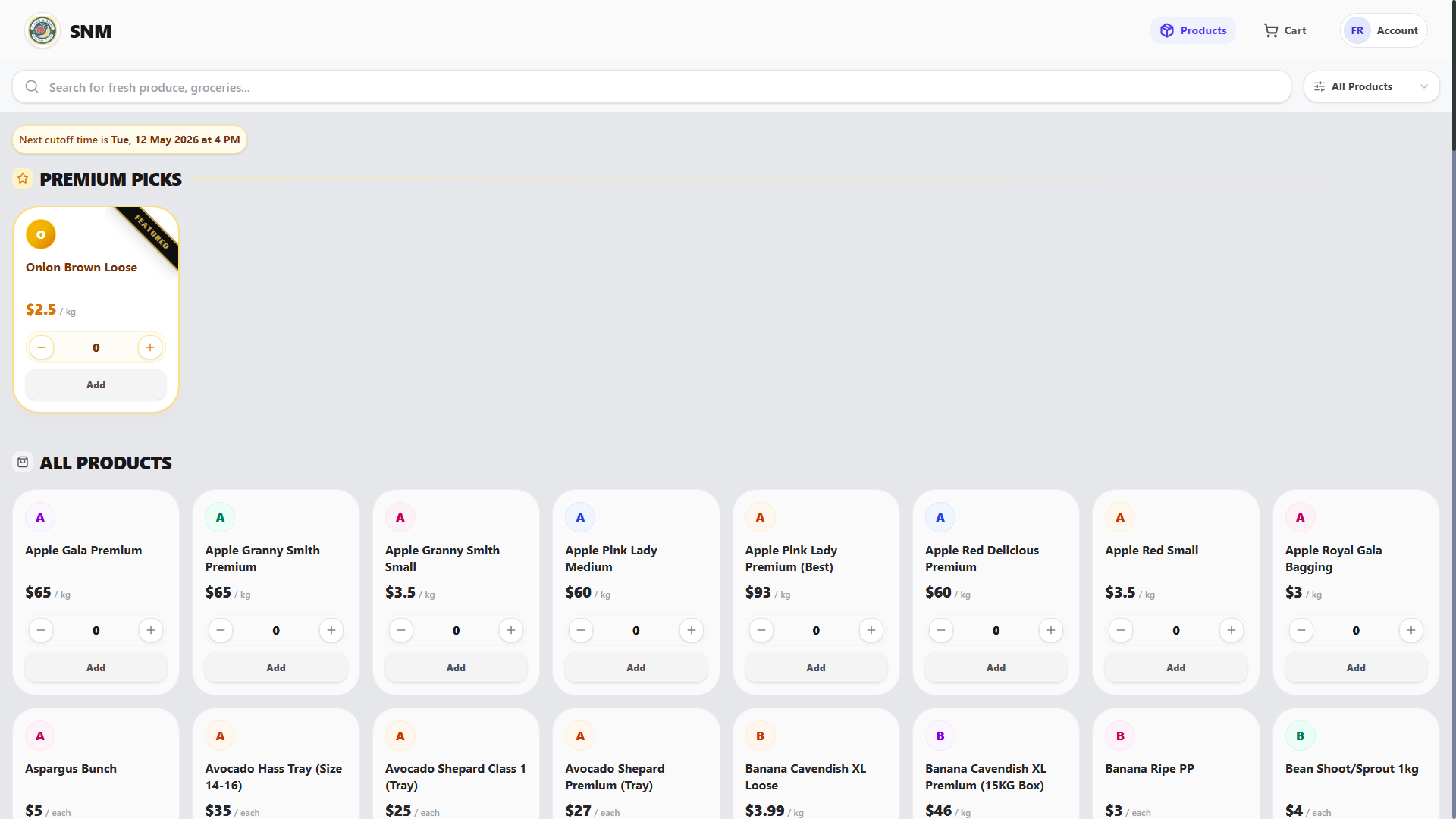
Task: Decrease Apple Pink Lady Premium (Best) quantity
Action: [761, 630]
